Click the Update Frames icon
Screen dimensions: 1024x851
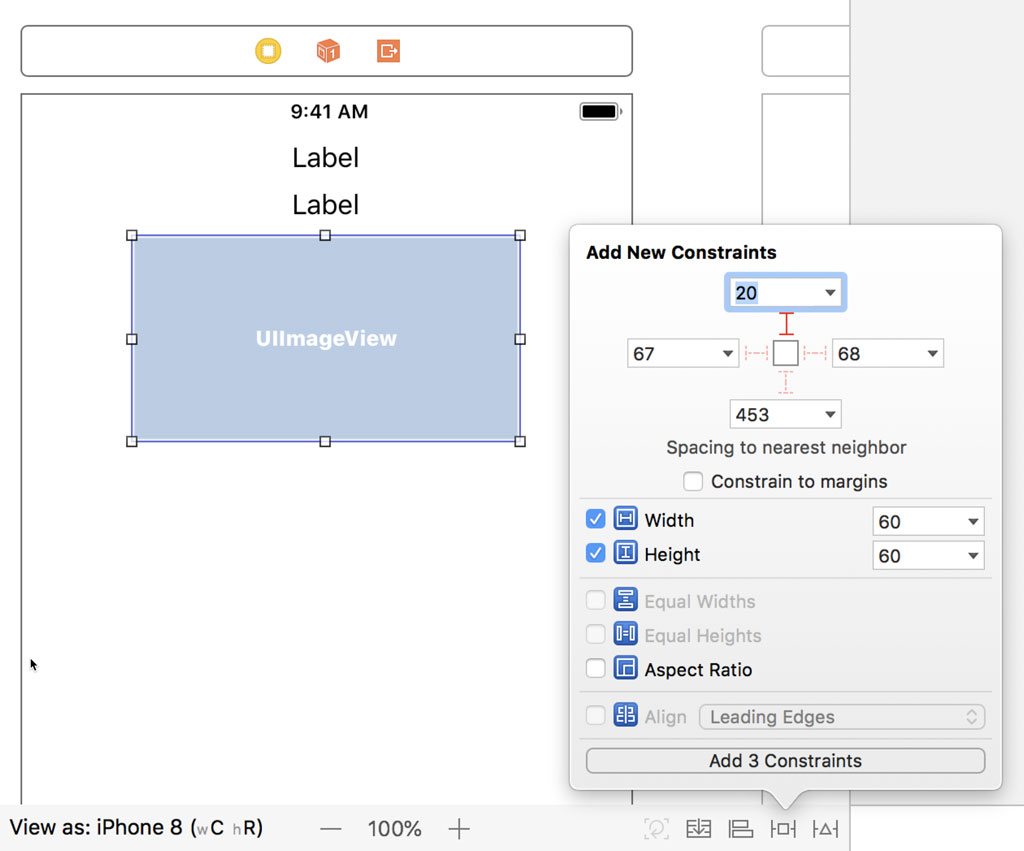pyautogui.click(x=656, y=829)
